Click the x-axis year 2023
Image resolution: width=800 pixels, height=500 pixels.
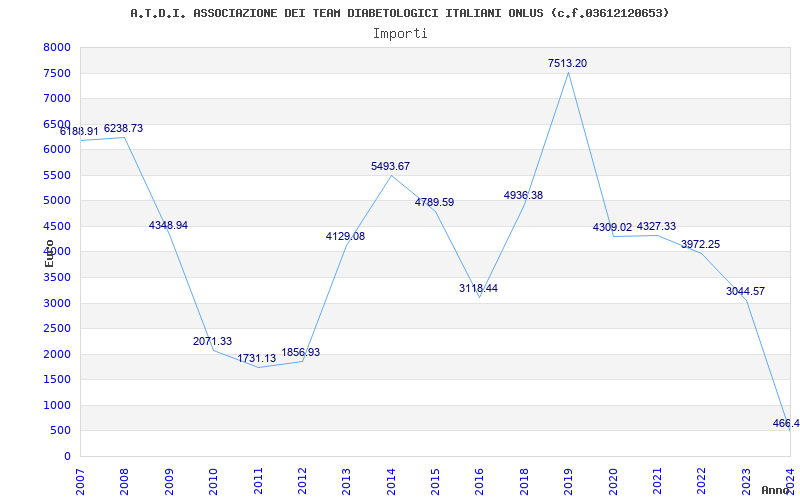[746, 482]
